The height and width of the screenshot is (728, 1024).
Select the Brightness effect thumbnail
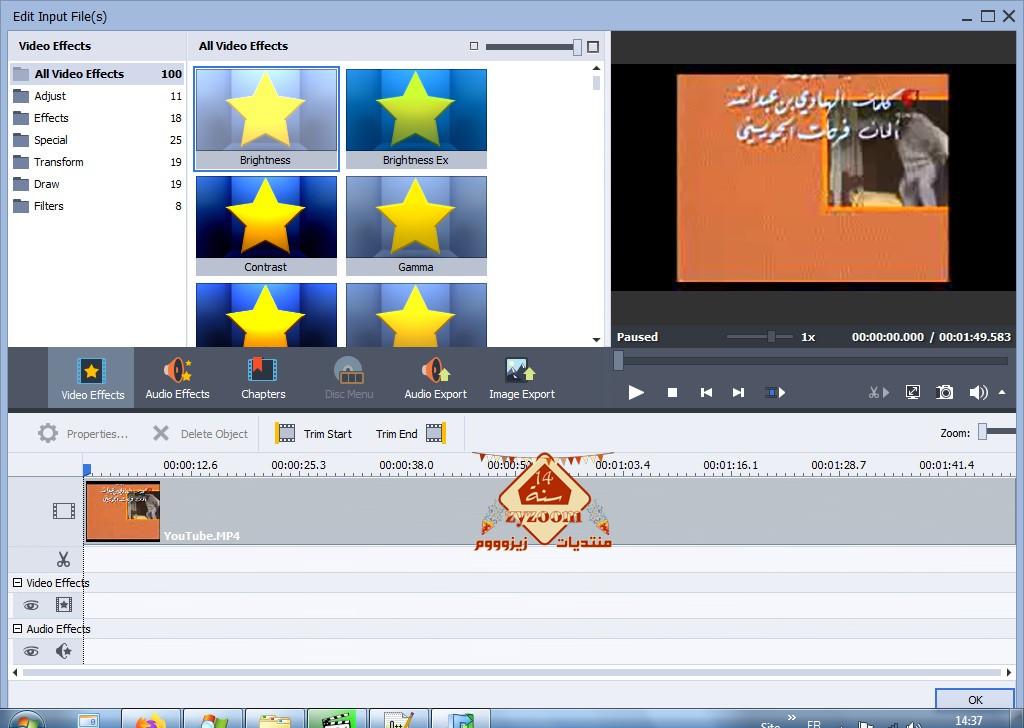pyautogui.click(x=266, y=119)
